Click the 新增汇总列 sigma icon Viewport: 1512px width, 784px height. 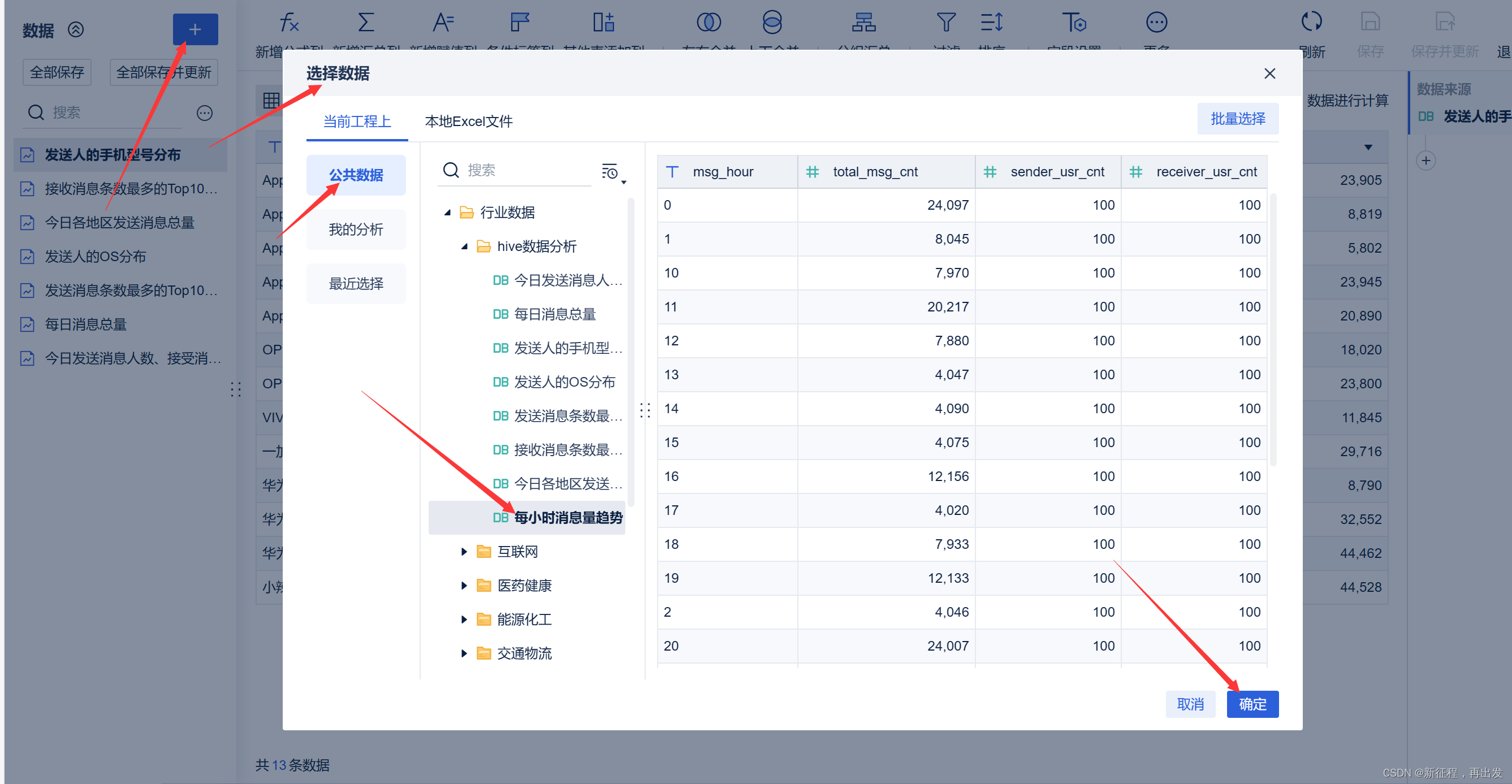coord(366,23)
